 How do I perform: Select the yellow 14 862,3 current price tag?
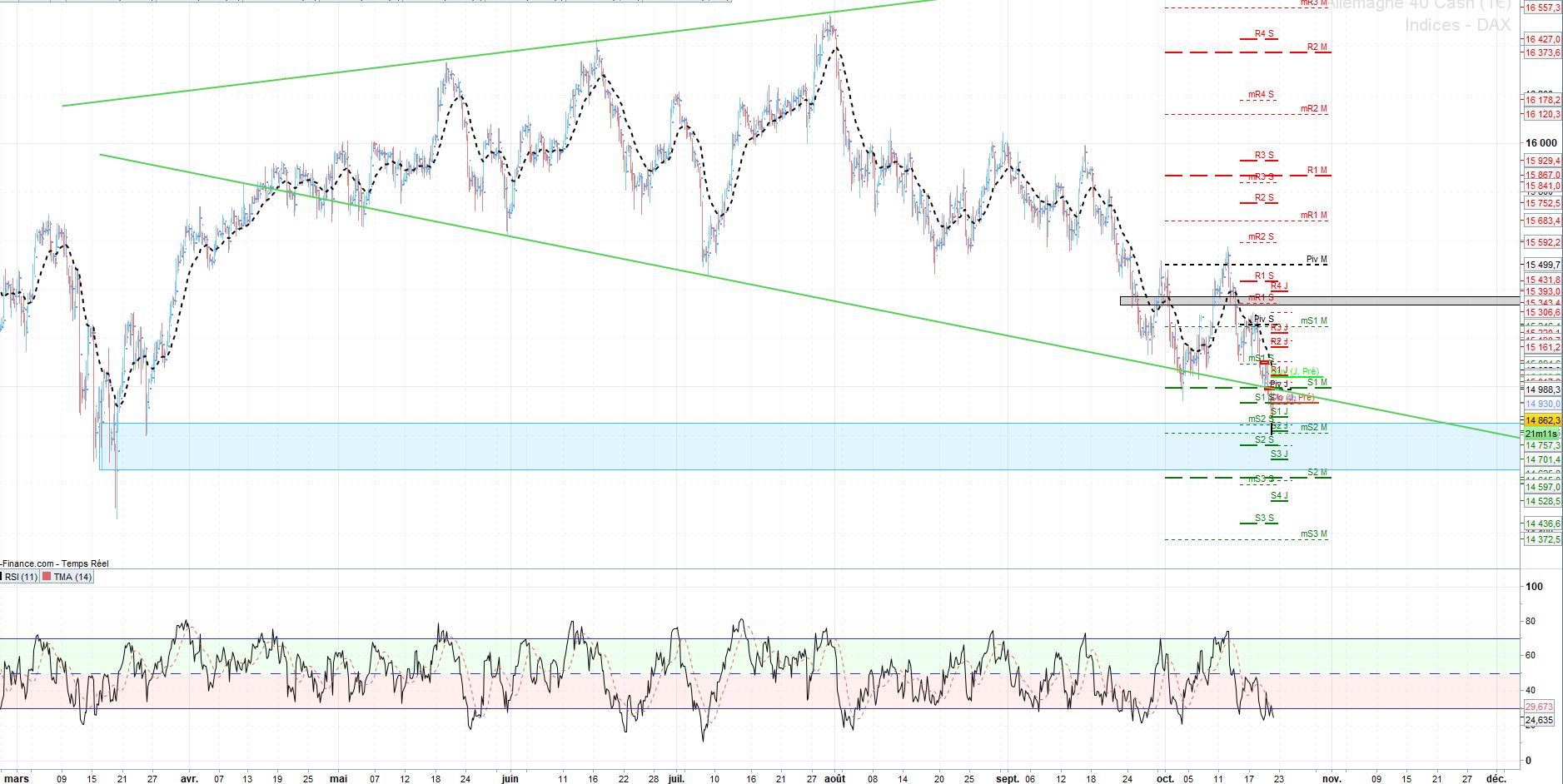pos(1542,421)
